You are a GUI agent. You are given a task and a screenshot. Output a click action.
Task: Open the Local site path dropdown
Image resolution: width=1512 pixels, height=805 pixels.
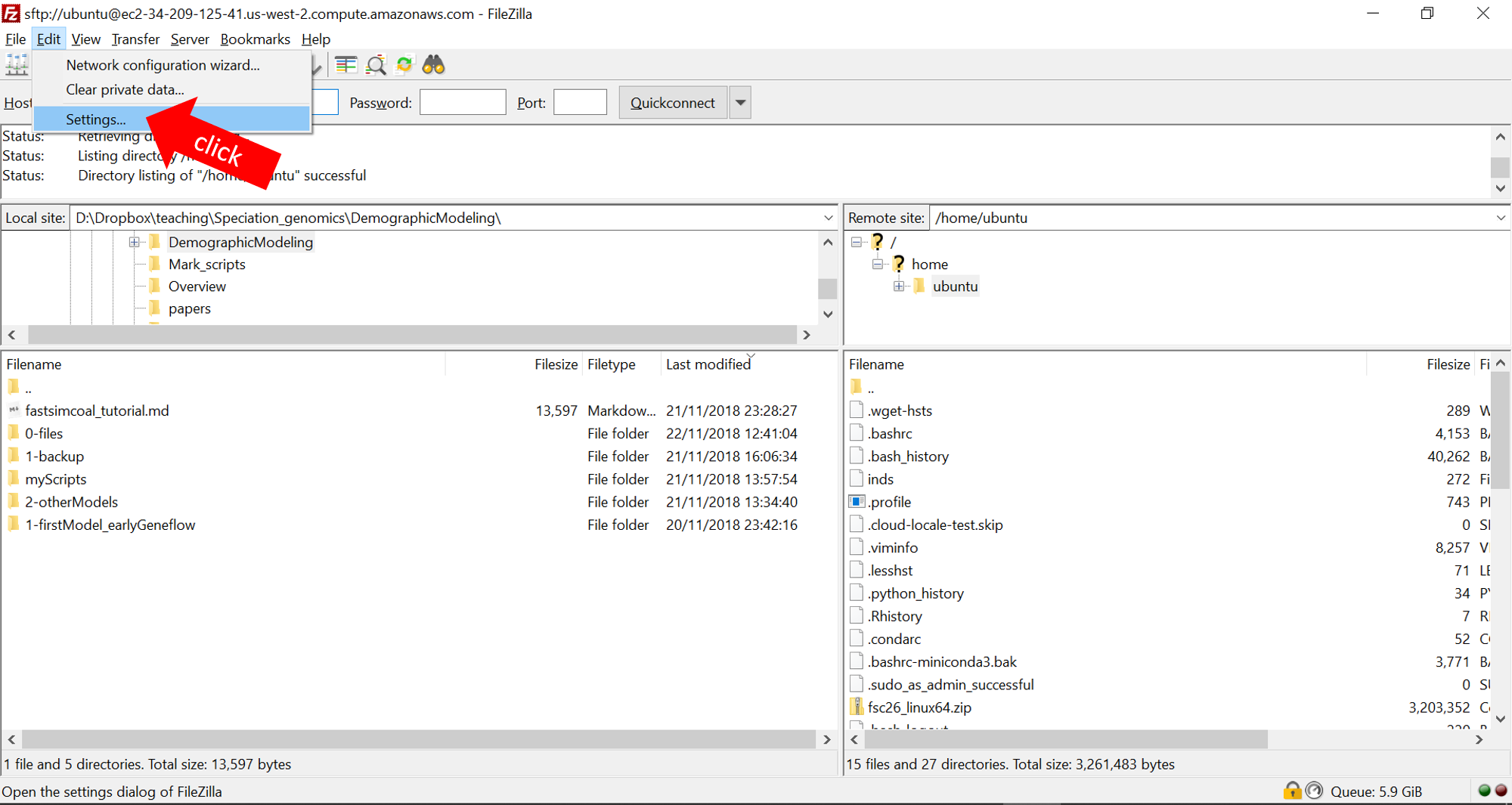point(828,218)
